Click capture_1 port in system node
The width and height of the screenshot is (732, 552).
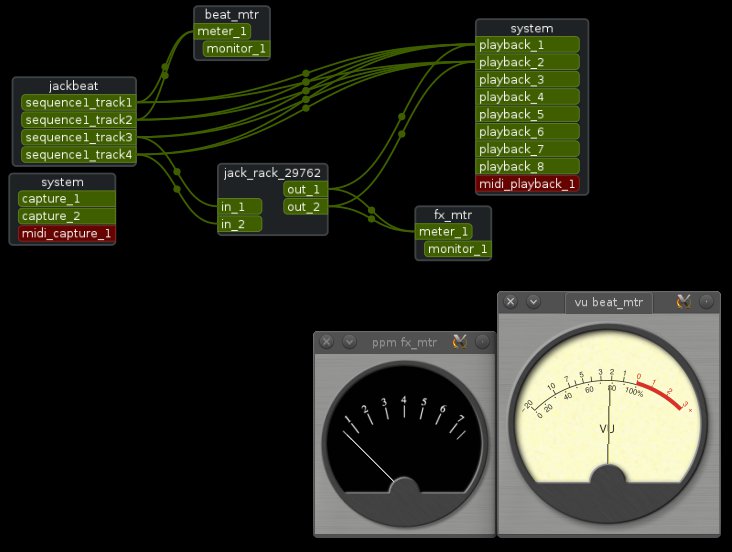point(66,199)
